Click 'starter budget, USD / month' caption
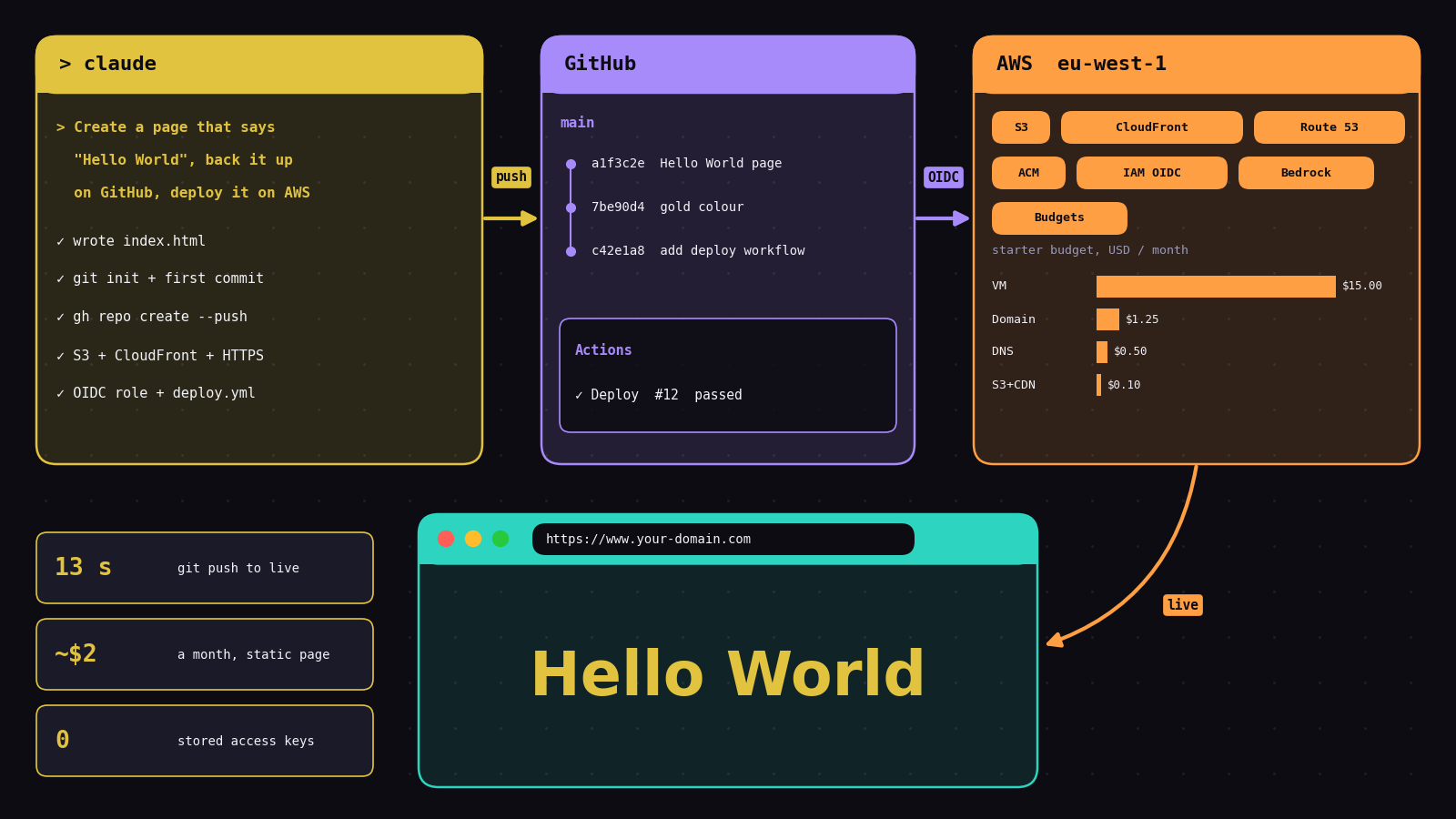Image resolution: width=1456 pixels, height=819 pixels. point(1090,250)
